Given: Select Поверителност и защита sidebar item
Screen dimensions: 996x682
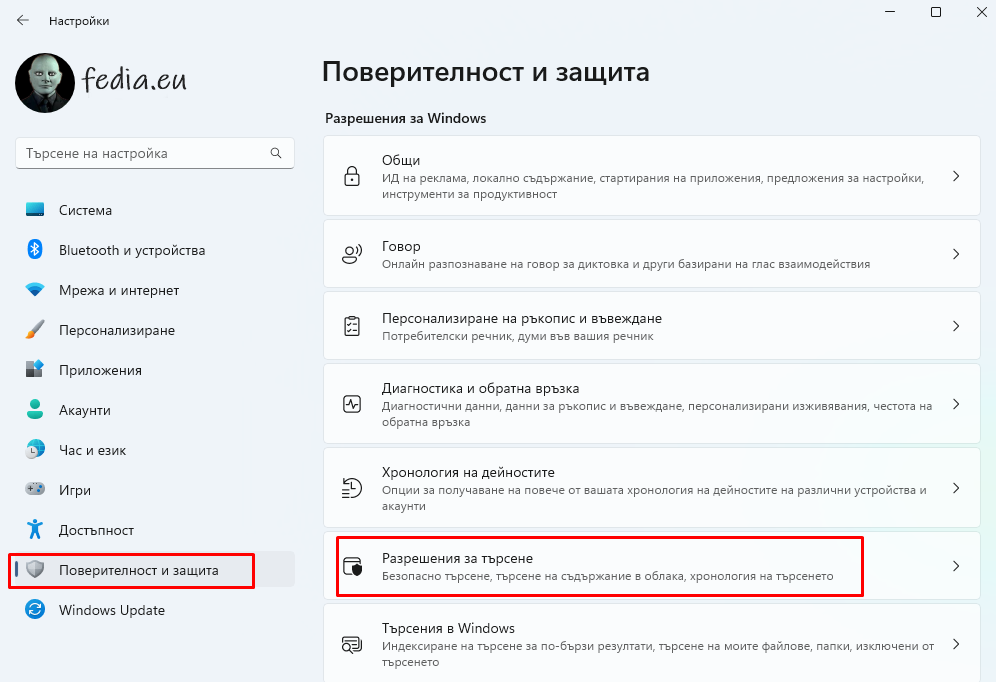Looking at the screenshot, I should click(x=154, y=570).
